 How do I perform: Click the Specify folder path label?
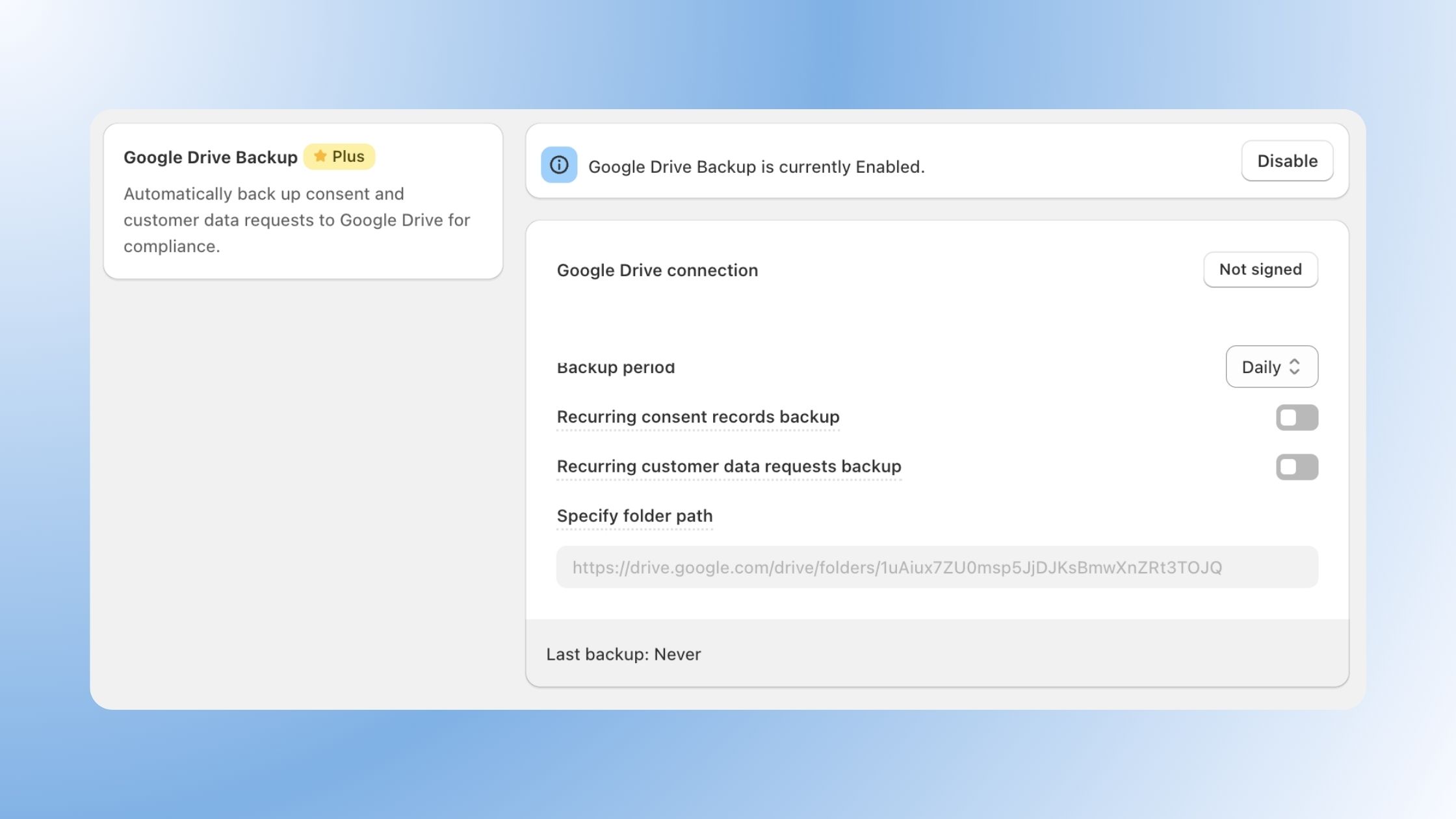pos(634,515)
